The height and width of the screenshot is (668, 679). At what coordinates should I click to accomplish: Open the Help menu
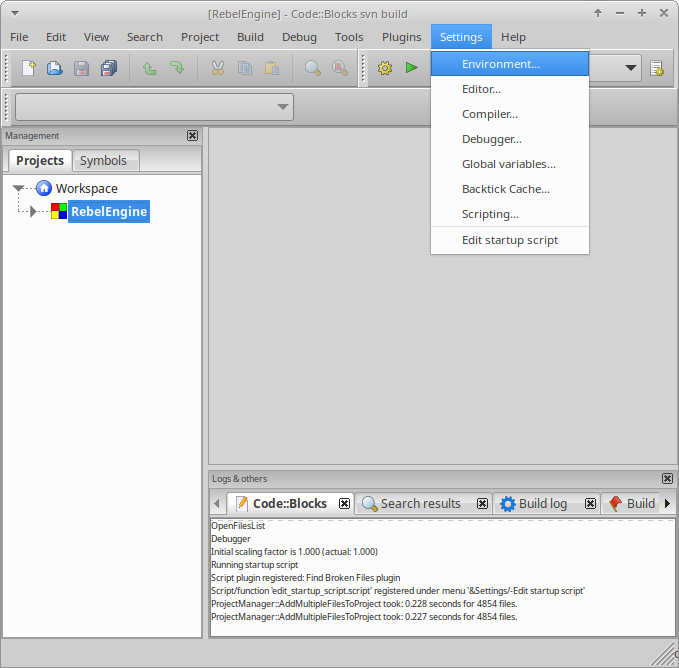click(513, 37)
